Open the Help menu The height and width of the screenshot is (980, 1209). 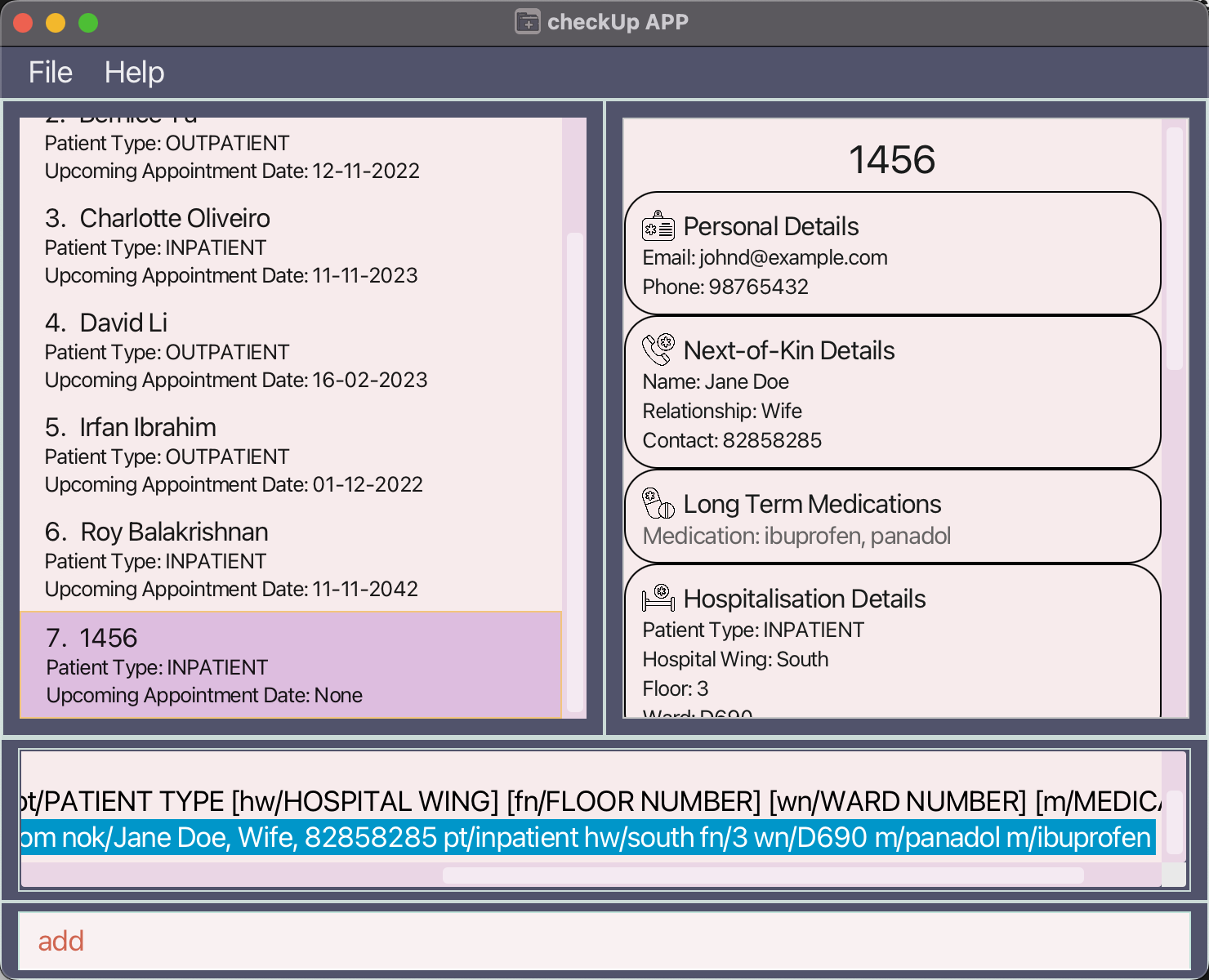[x=135, y=73]
